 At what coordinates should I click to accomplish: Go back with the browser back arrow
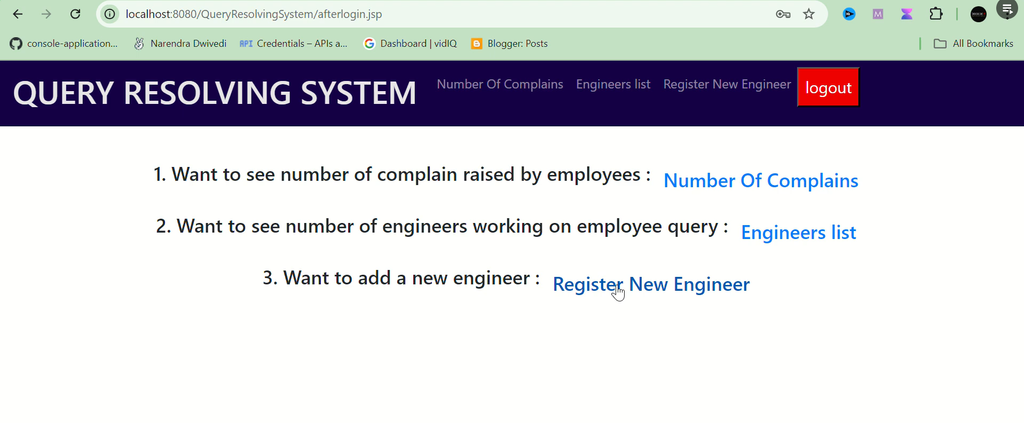[18, 14]
